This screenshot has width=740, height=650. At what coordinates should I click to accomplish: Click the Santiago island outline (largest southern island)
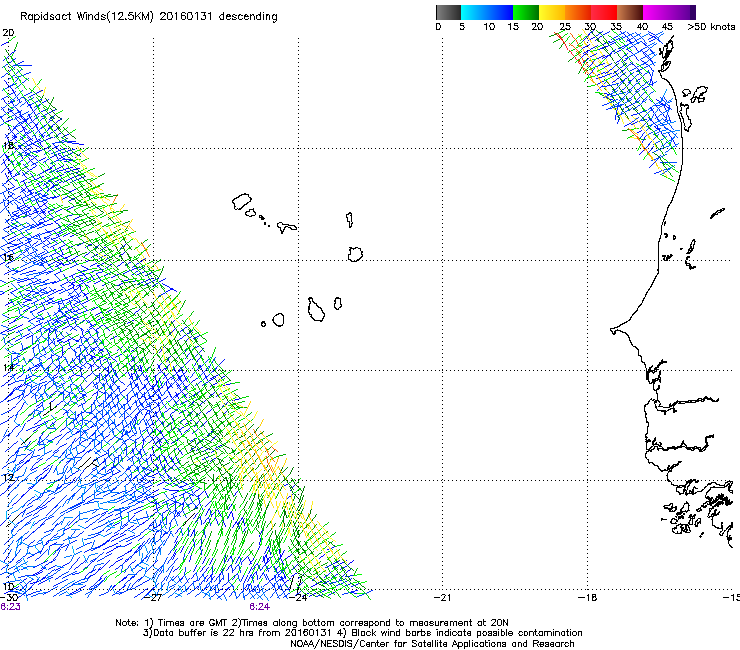pyautogui.click(x=316, y=310)
